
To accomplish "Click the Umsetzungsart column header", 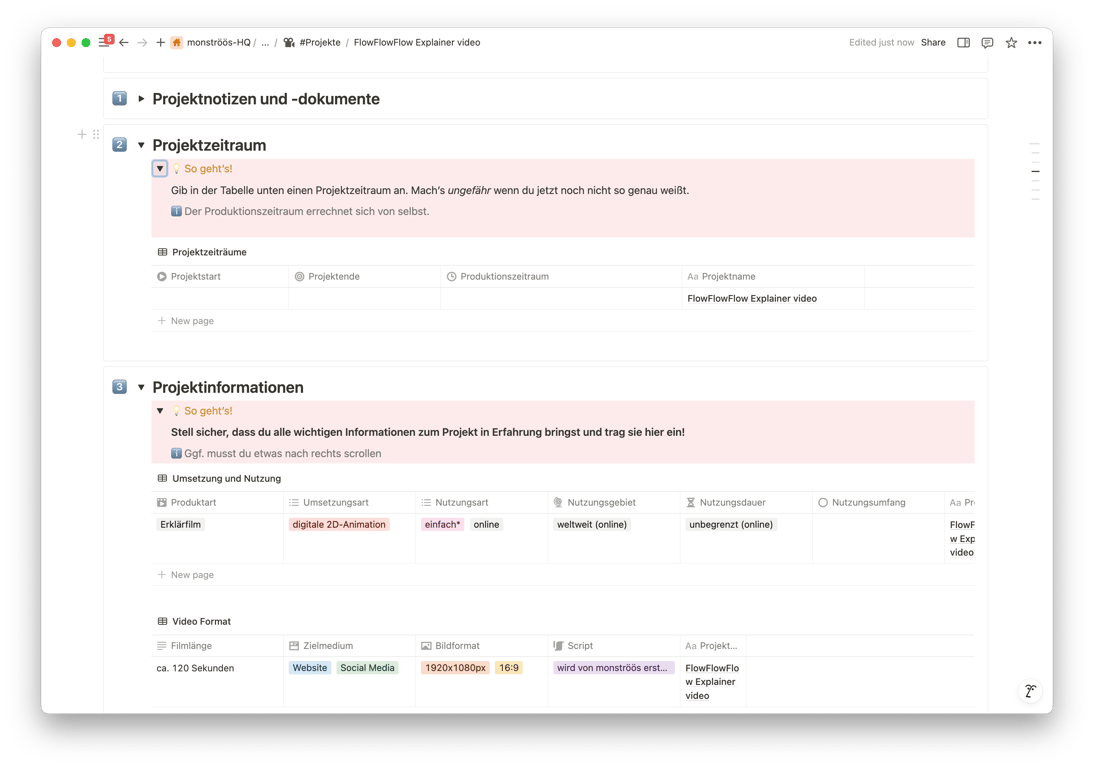I will [349, 503].
